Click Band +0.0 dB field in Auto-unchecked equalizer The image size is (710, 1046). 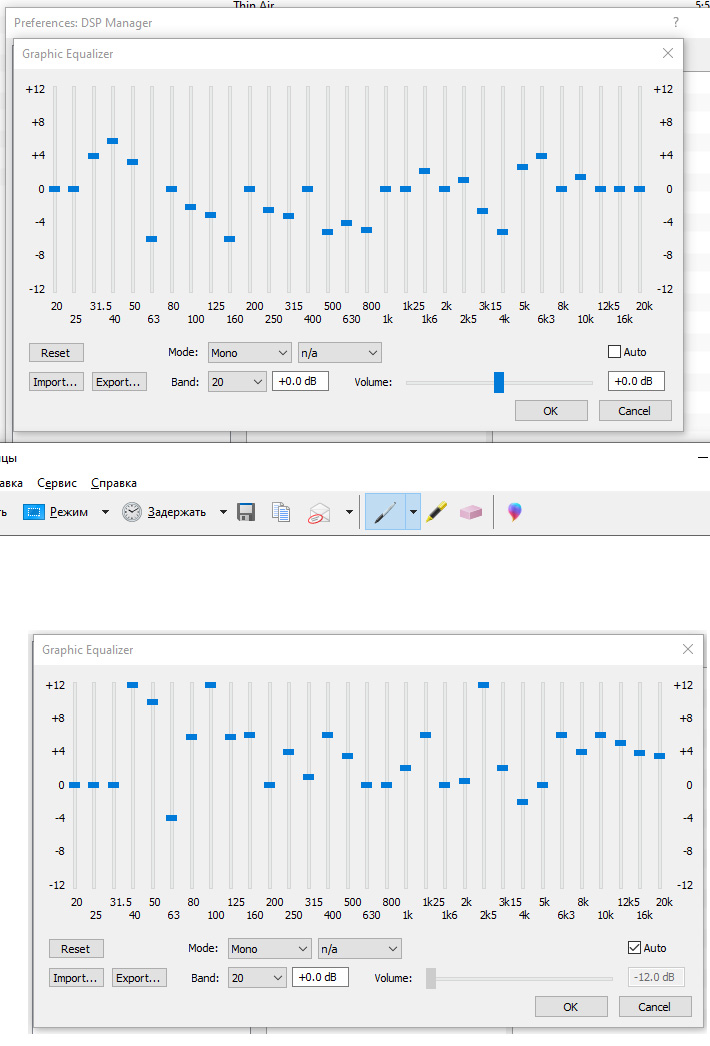(300, 381)
